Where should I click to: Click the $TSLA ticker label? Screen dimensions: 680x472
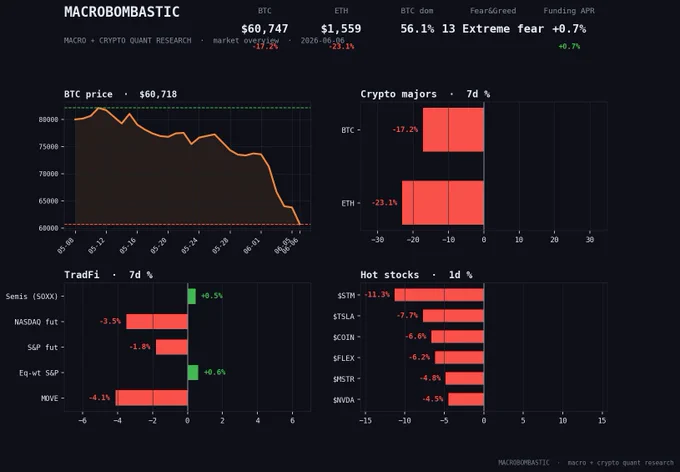click(343, 317)
